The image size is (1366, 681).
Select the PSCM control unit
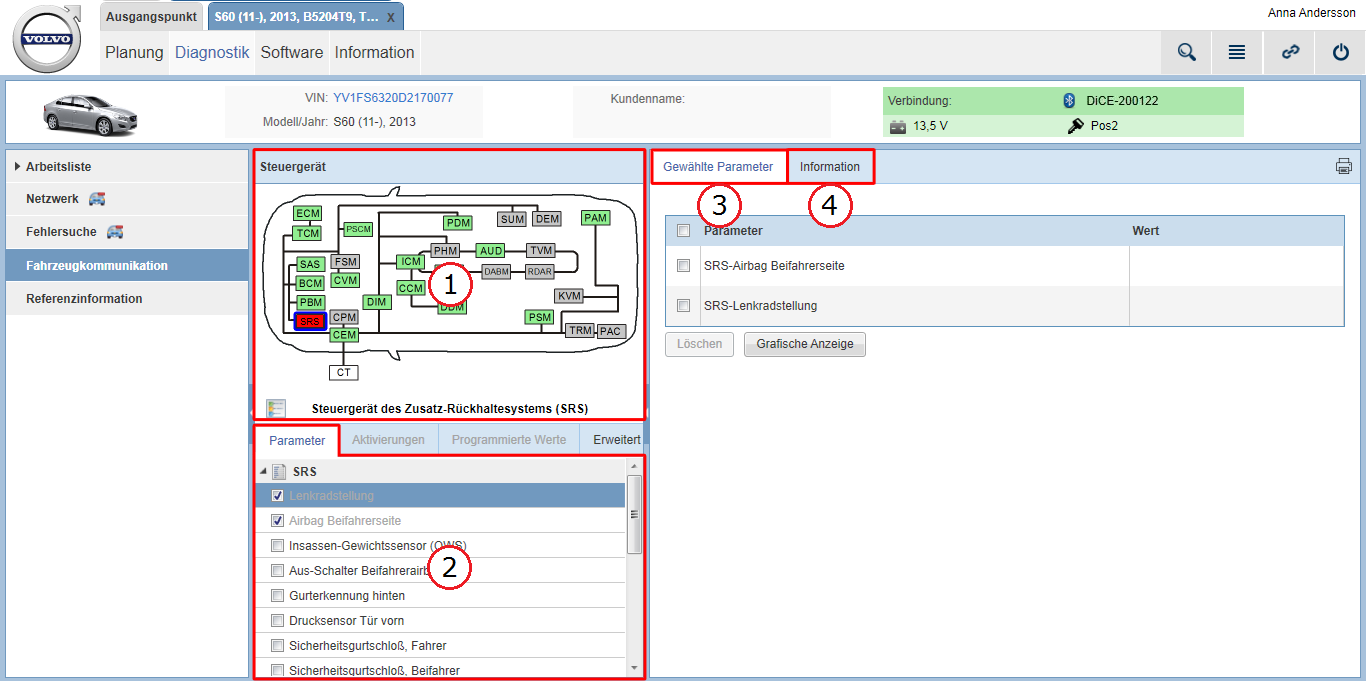pyautogui.click(x=359, y=229)
